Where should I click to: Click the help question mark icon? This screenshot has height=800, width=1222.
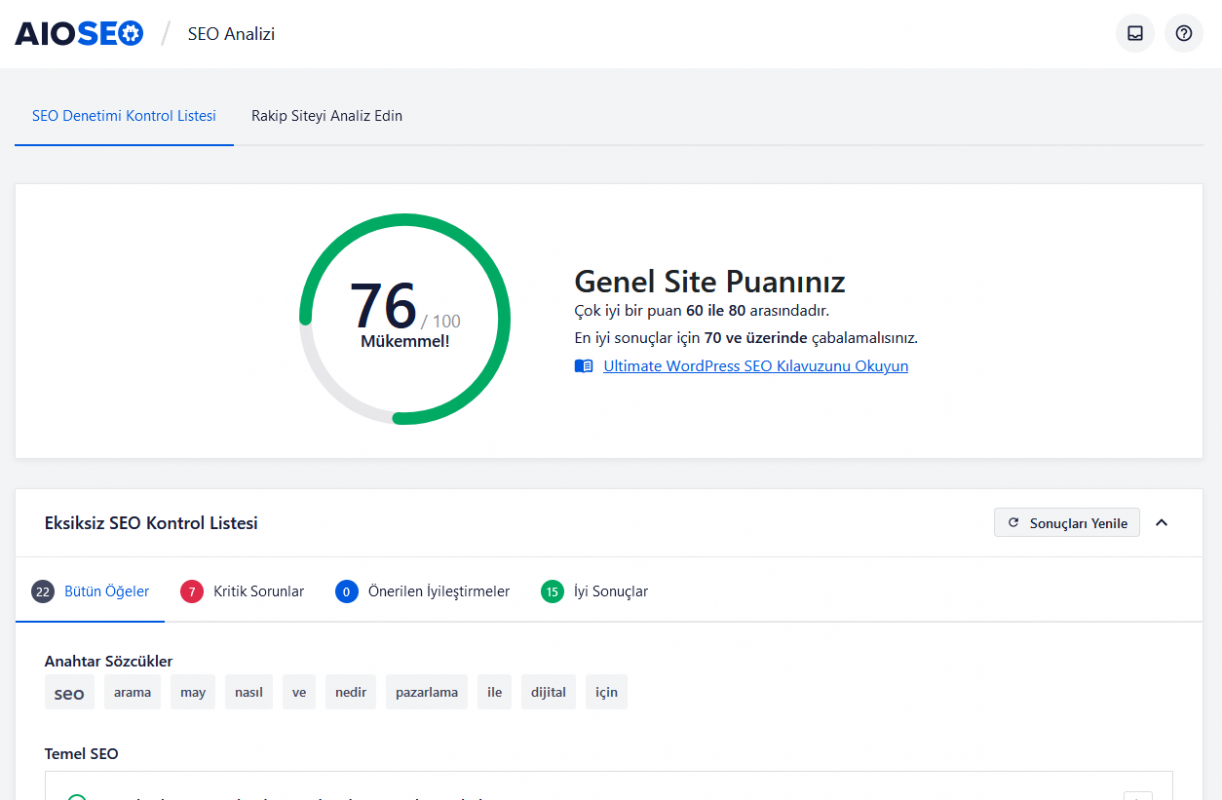point(1183,33)
